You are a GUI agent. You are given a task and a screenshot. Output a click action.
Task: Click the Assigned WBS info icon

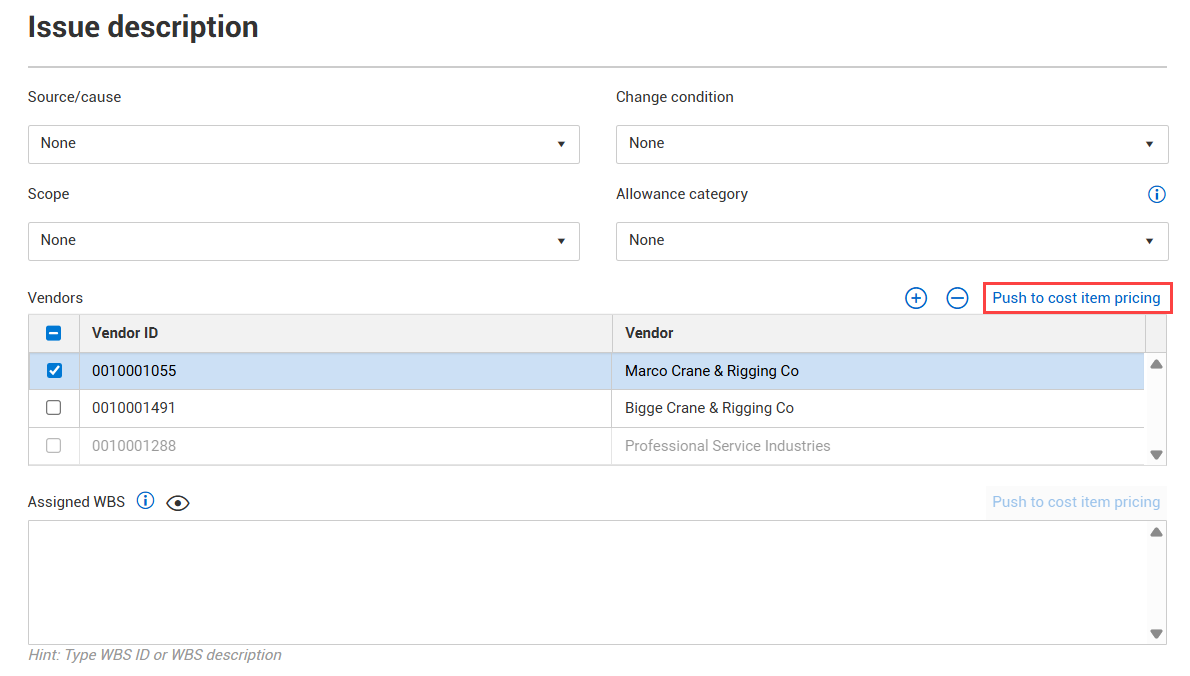[x=146, y=501]
